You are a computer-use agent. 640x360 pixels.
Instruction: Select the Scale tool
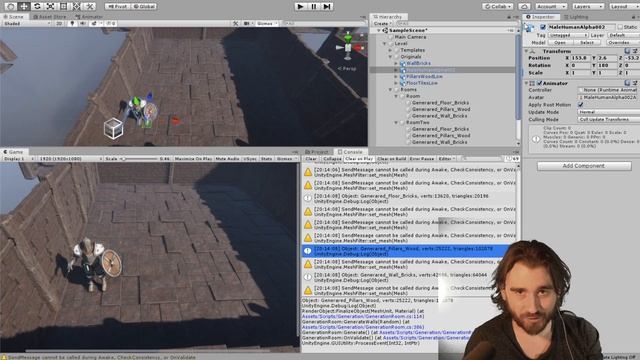50,6
